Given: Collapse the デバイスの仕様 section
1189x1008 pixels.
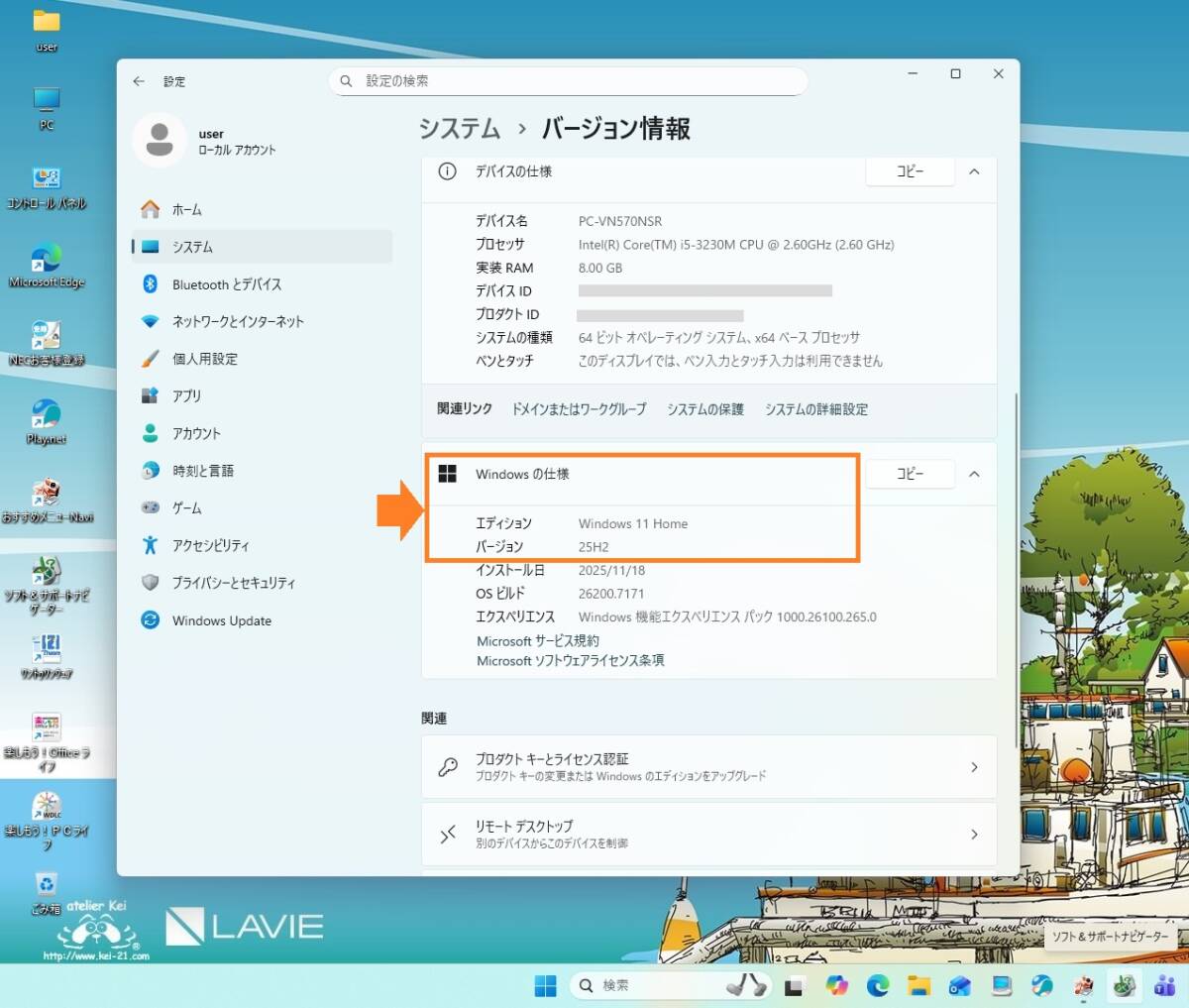Looking at the screenshot, I should coord(974,171).
